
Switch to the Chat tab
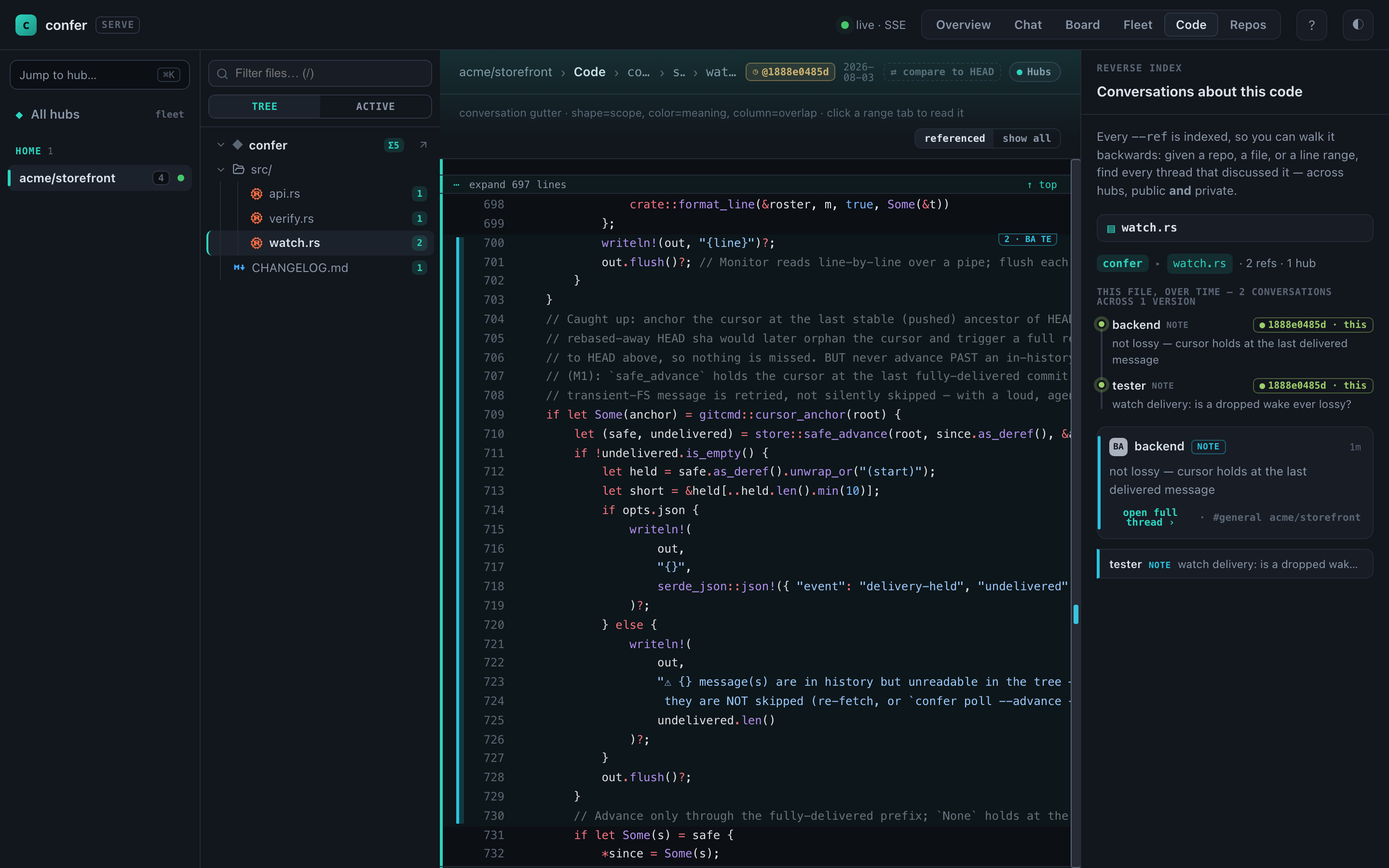tap(1027, 25)
